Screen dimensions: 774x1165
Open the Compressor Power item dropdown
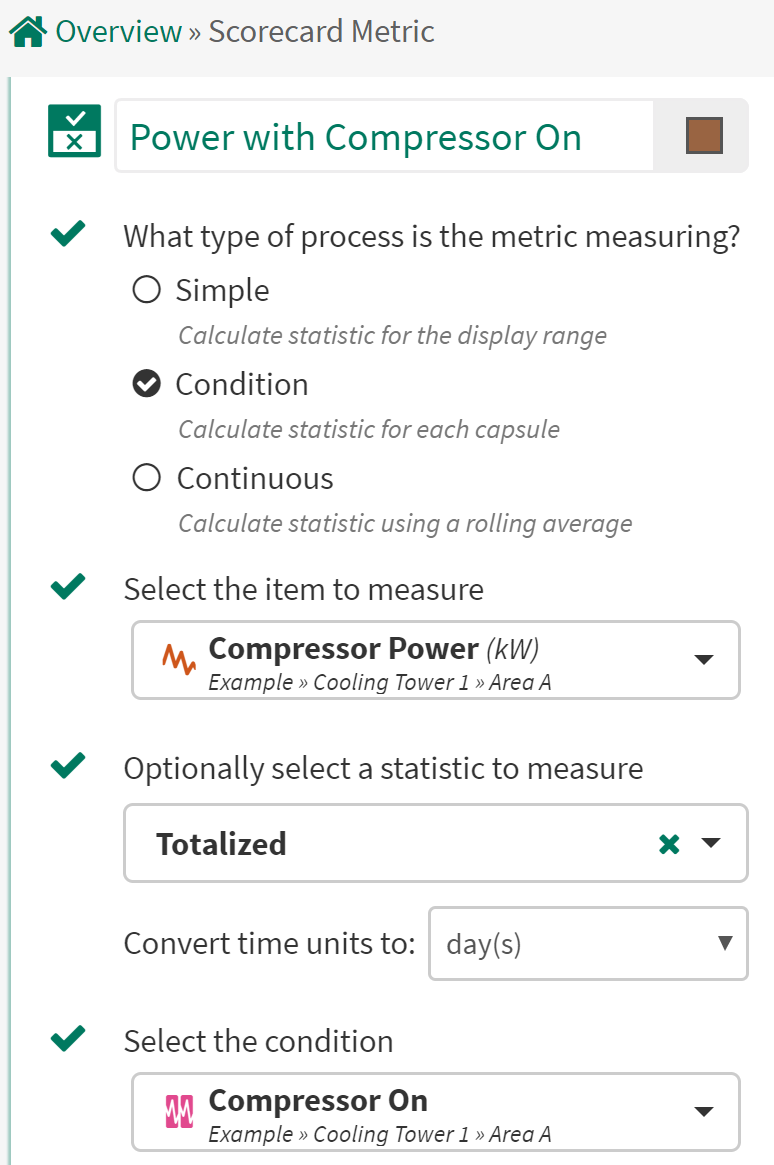703,659
